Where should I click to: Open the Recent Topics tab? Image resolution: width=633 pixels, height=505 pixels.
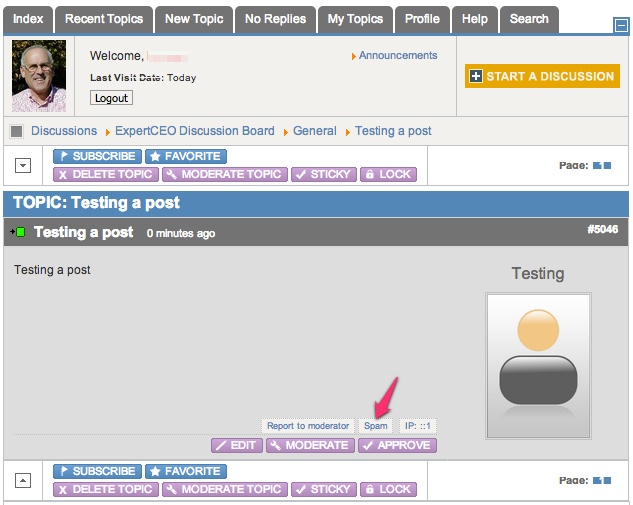[104, 19]
